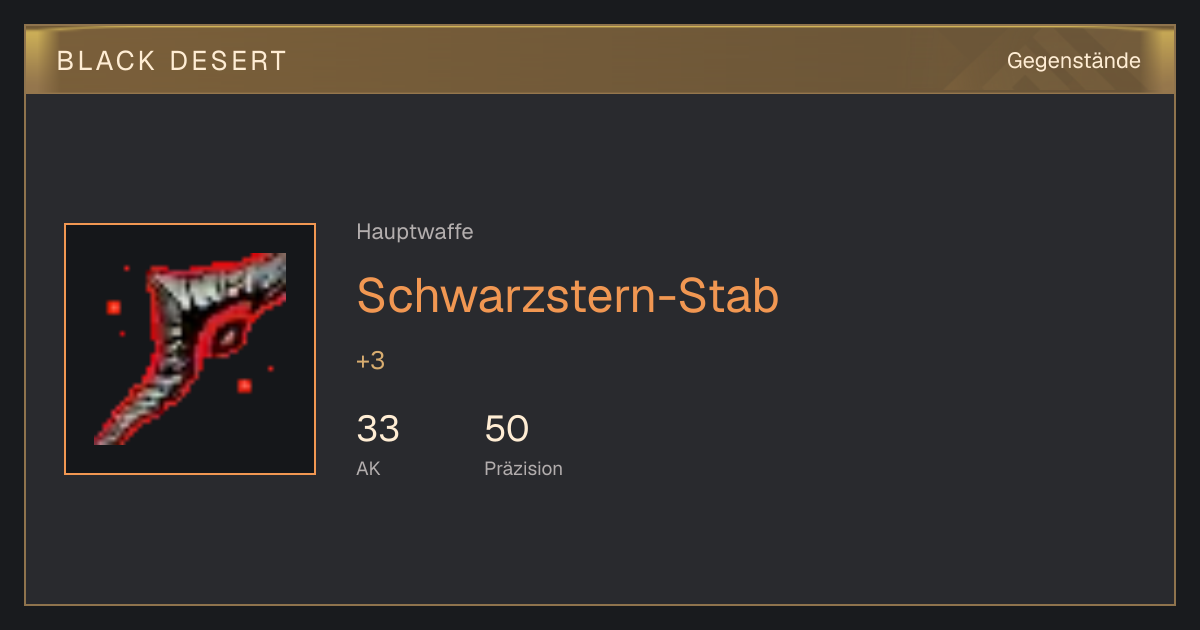
Task: Click the AK stat label
Action: [x=368, y=468]
